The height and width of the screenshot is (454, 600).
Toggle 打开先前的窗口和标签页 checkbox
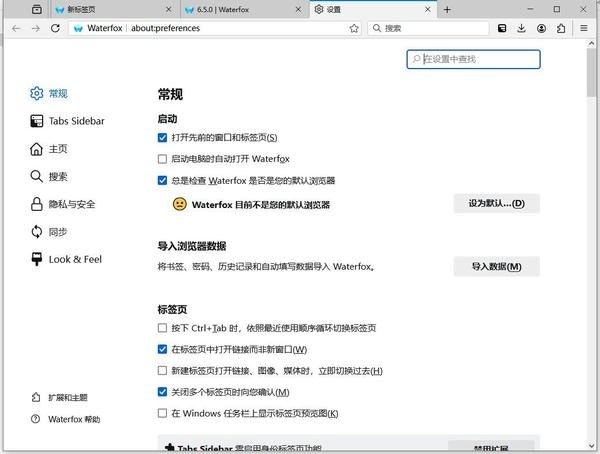click(x=162, y=137)
